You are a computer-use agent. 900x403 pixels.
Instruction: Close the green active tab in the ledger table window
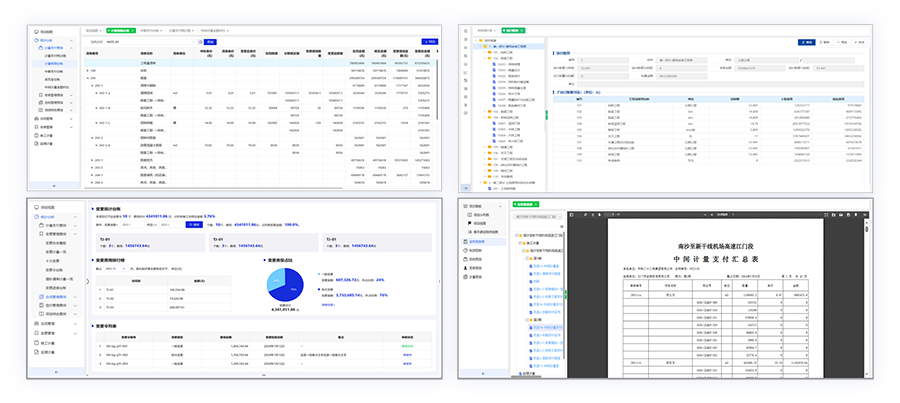(133, 30)
